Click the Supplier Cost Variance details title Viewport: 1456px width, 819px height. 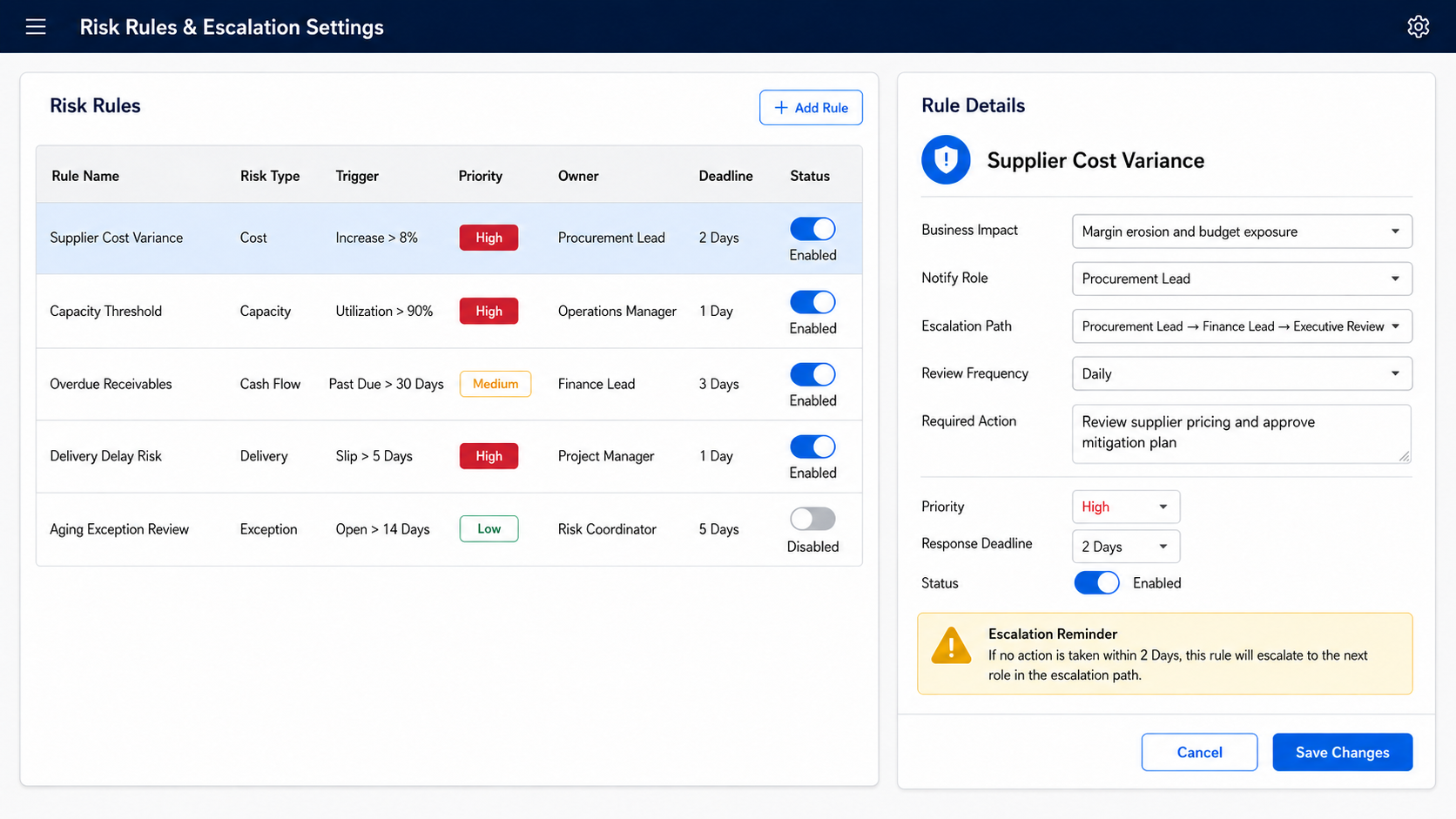click(x=1095, y=160)
